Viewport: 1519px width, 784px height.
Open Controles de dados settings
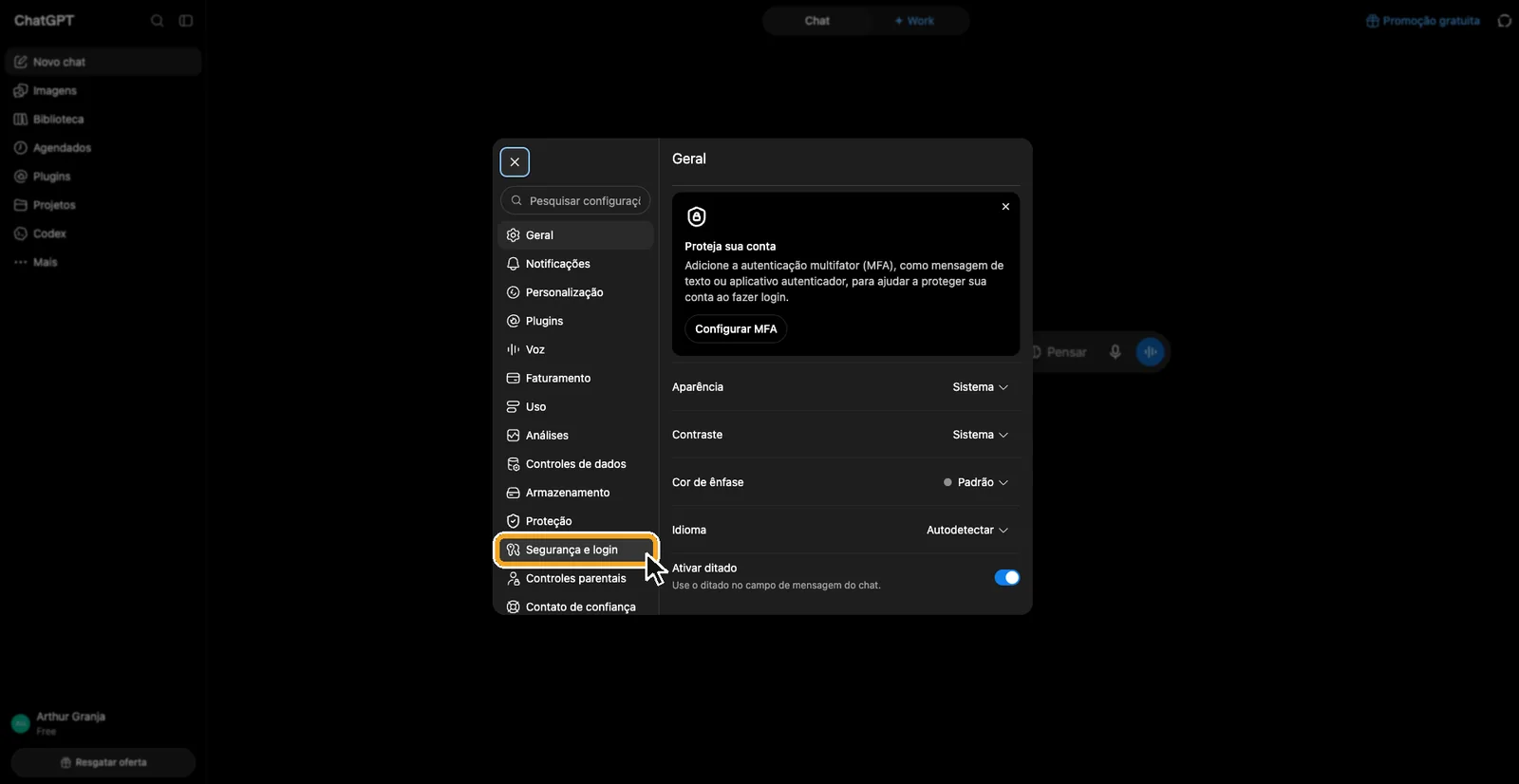click(575, 464)
